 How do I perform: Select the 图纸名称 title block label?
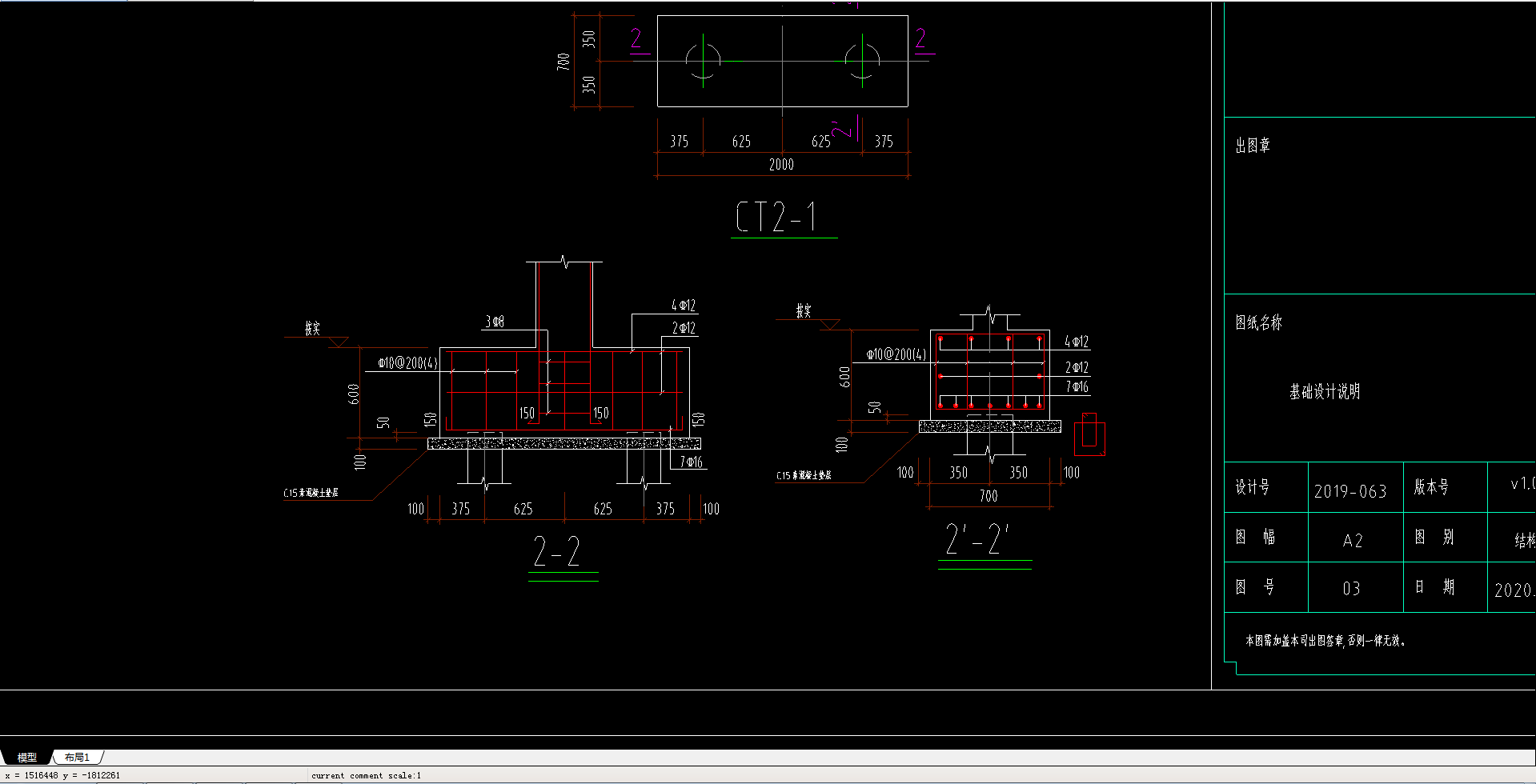(x=1258, y=322)
